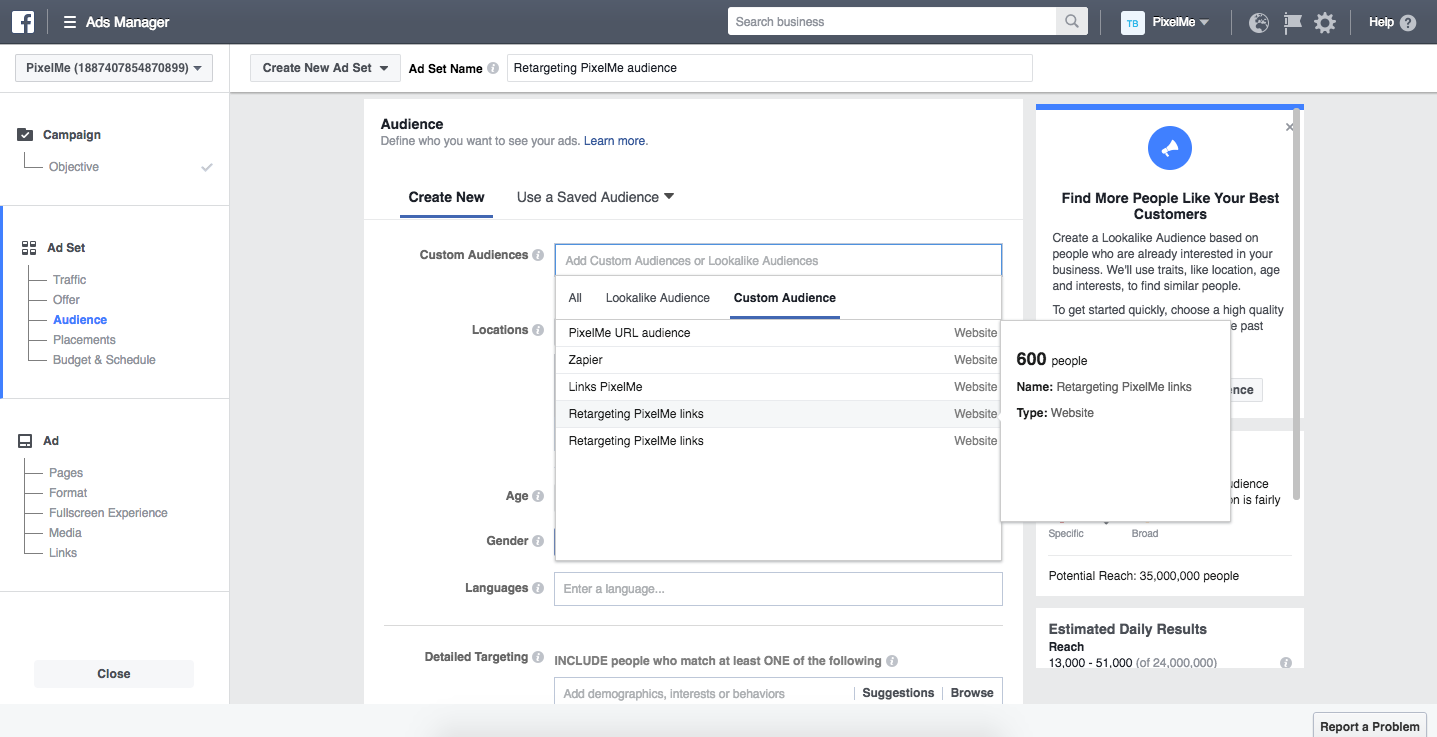Image resolution: width=1437 pixels, height=737 pixels.
Task: Click the flag pages icon
Action: pyautogui.click(x=1292, y=22)
